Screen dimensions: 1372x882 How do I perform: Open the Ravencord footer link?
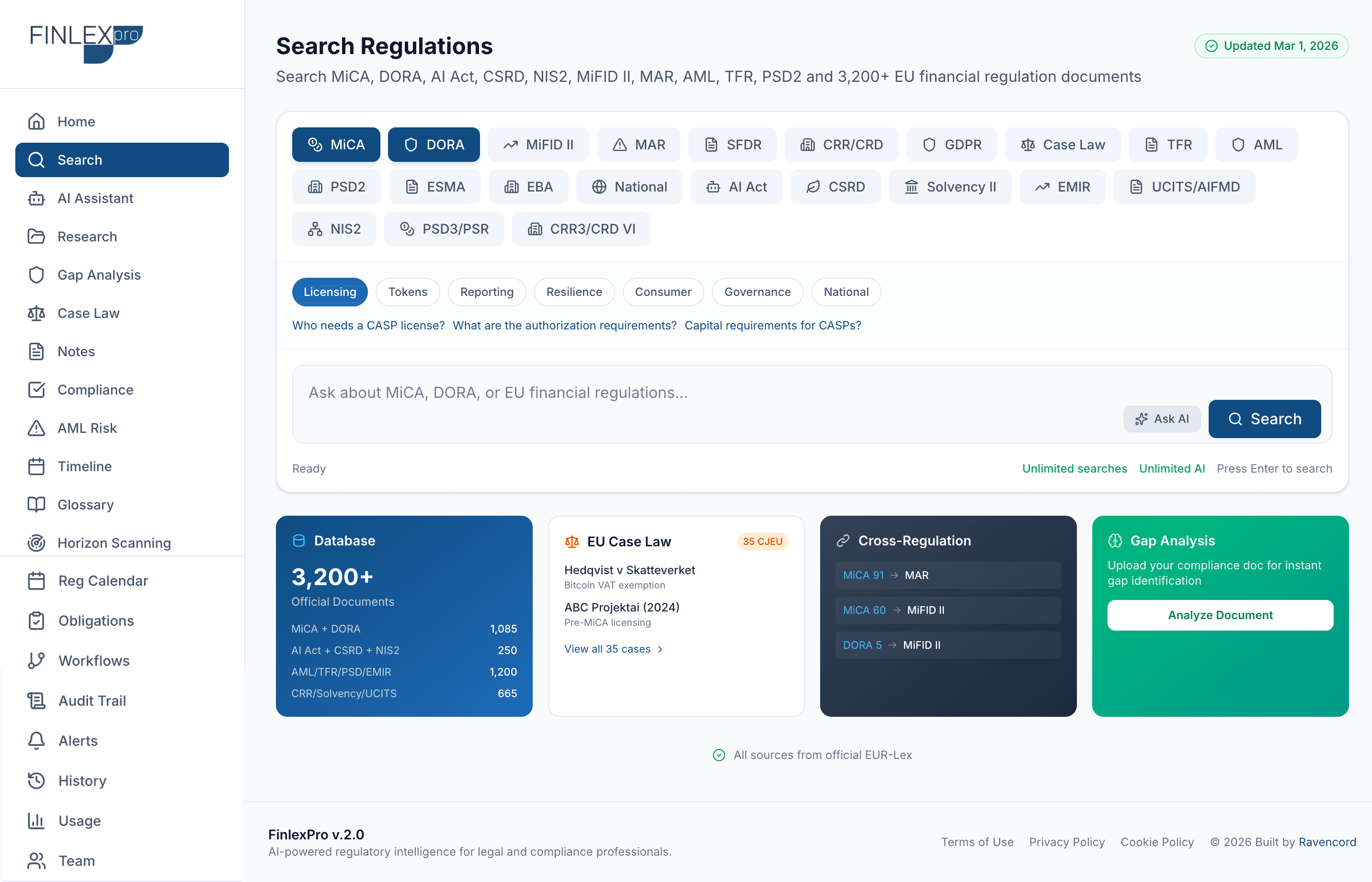coord(1327,842)
